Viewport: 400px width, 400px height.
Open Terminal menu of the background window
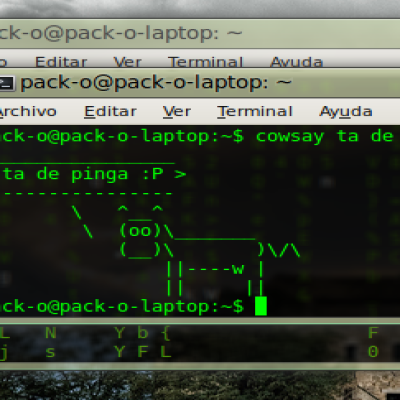point(206,62)
